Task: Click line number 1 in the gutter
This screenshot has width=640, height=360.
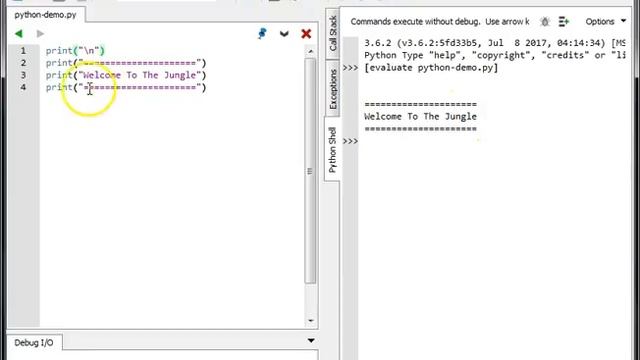Action: (x=23, y=51)
